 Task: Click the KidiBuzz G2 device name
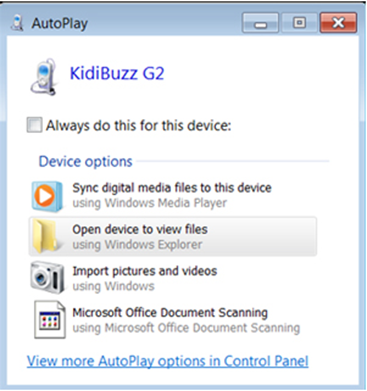coord(117,73)
